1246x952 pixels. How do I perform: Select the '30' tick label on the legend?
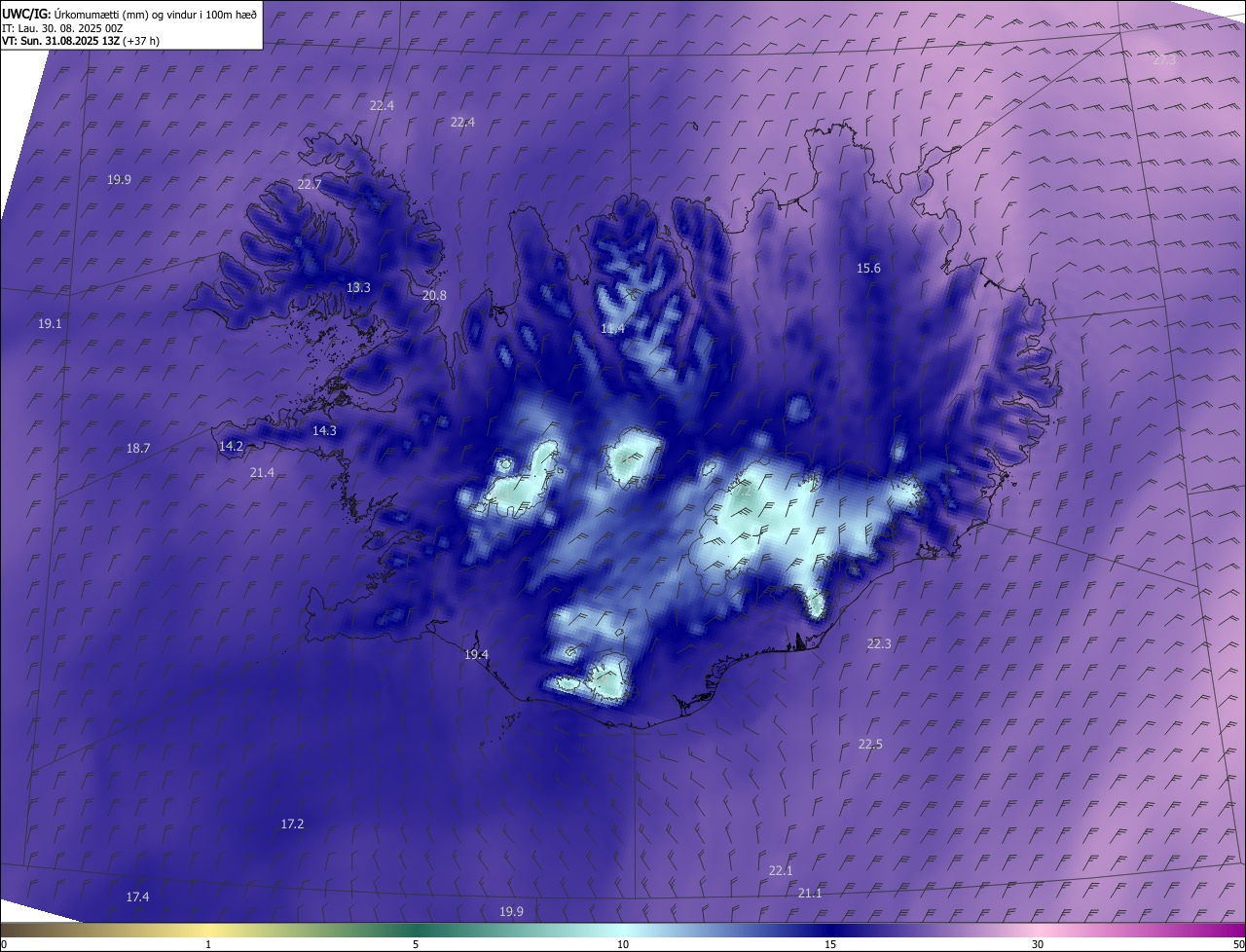point(1038,944)
